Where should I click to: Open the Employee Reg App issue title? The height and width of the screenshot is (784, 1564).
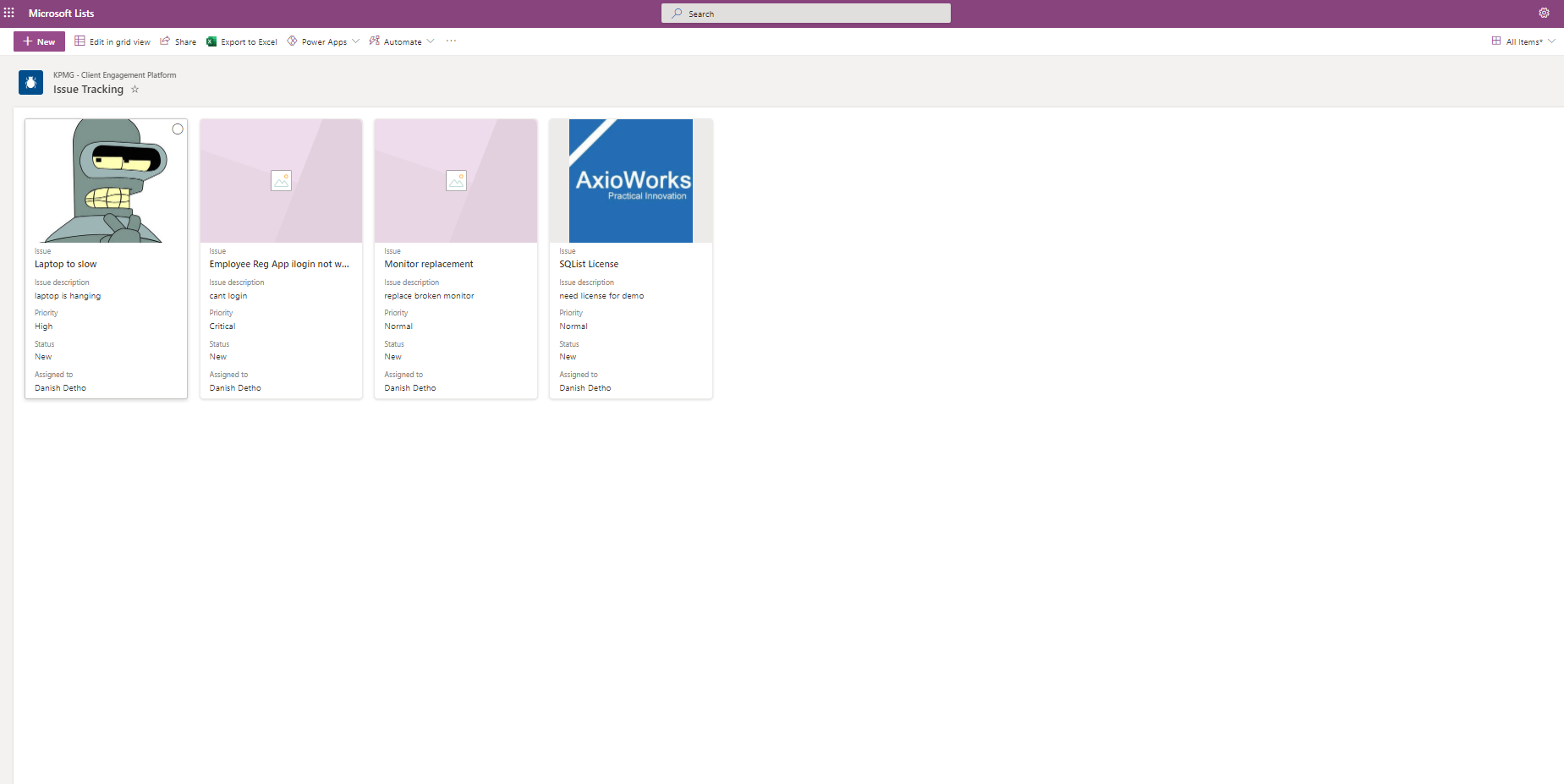tap(279, 264)
